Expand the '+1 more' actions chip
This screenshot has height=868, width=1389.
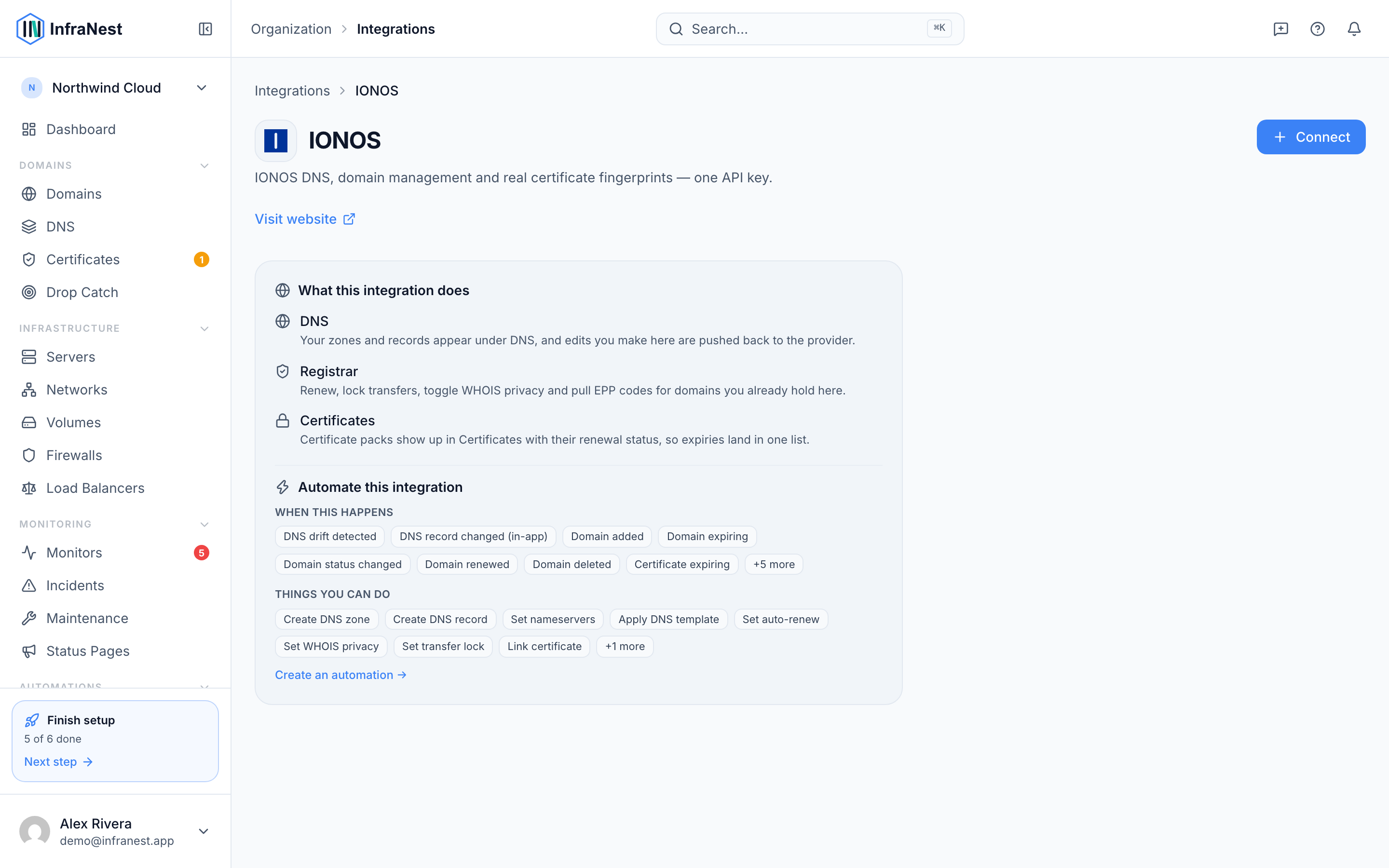pos(625,646)
